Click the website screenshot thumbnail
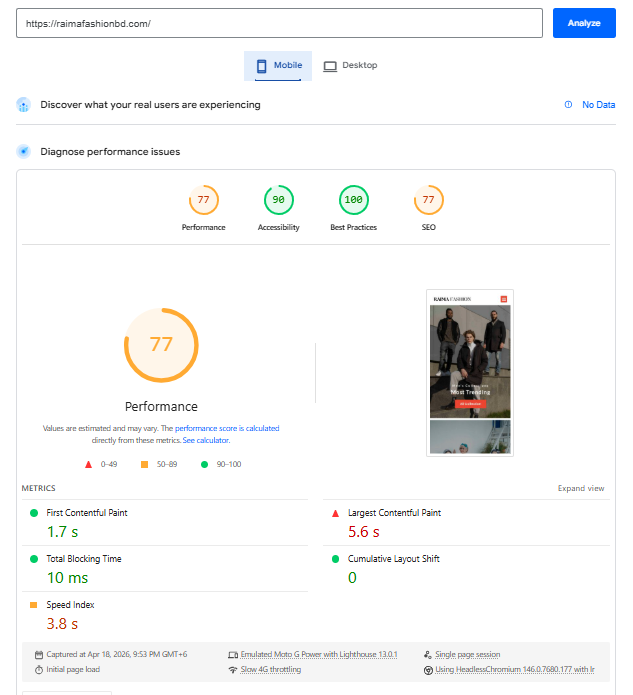This screenshot has height=695, width=633. click(469, 373)
